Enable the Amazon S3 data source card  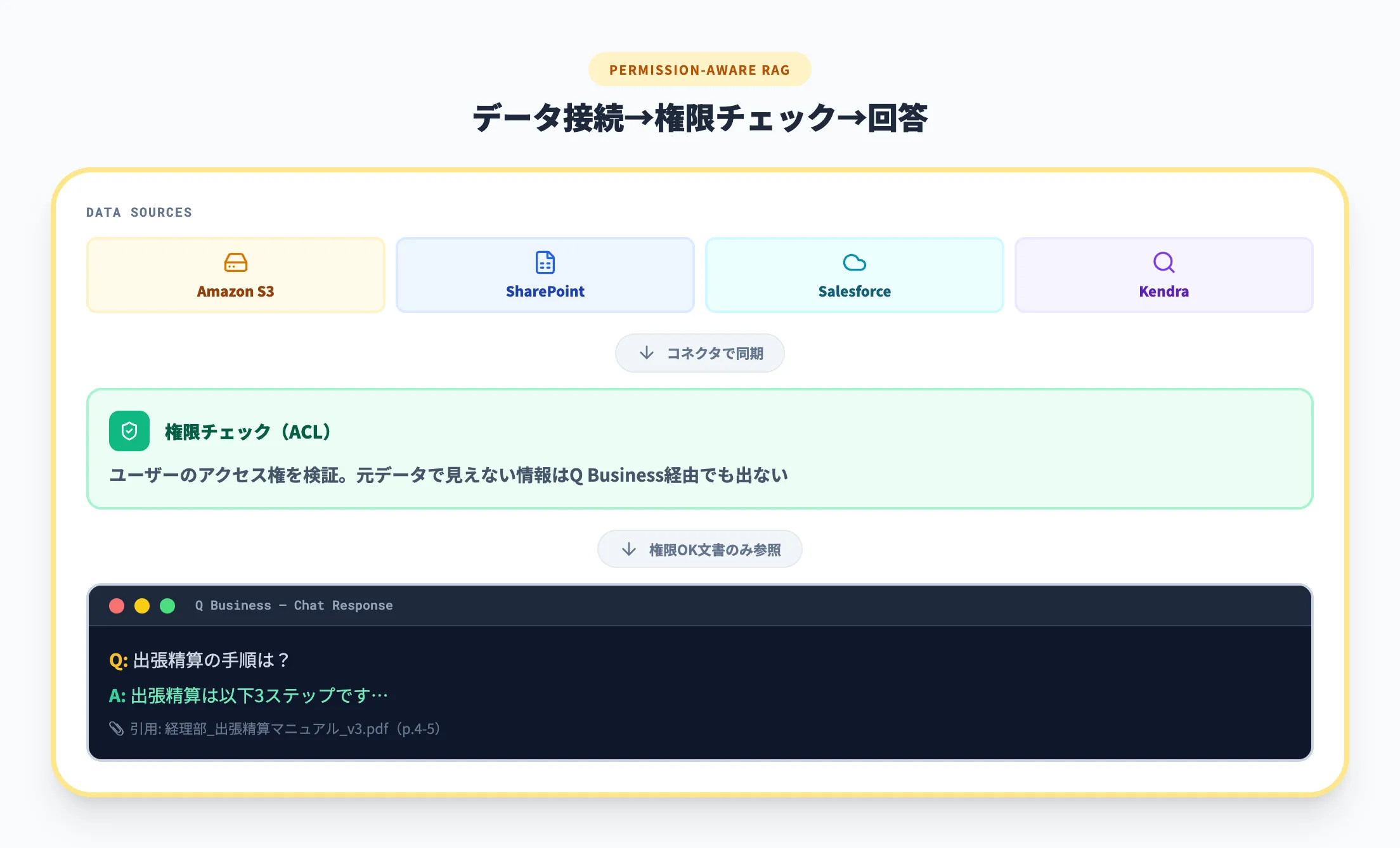point(235,274)
